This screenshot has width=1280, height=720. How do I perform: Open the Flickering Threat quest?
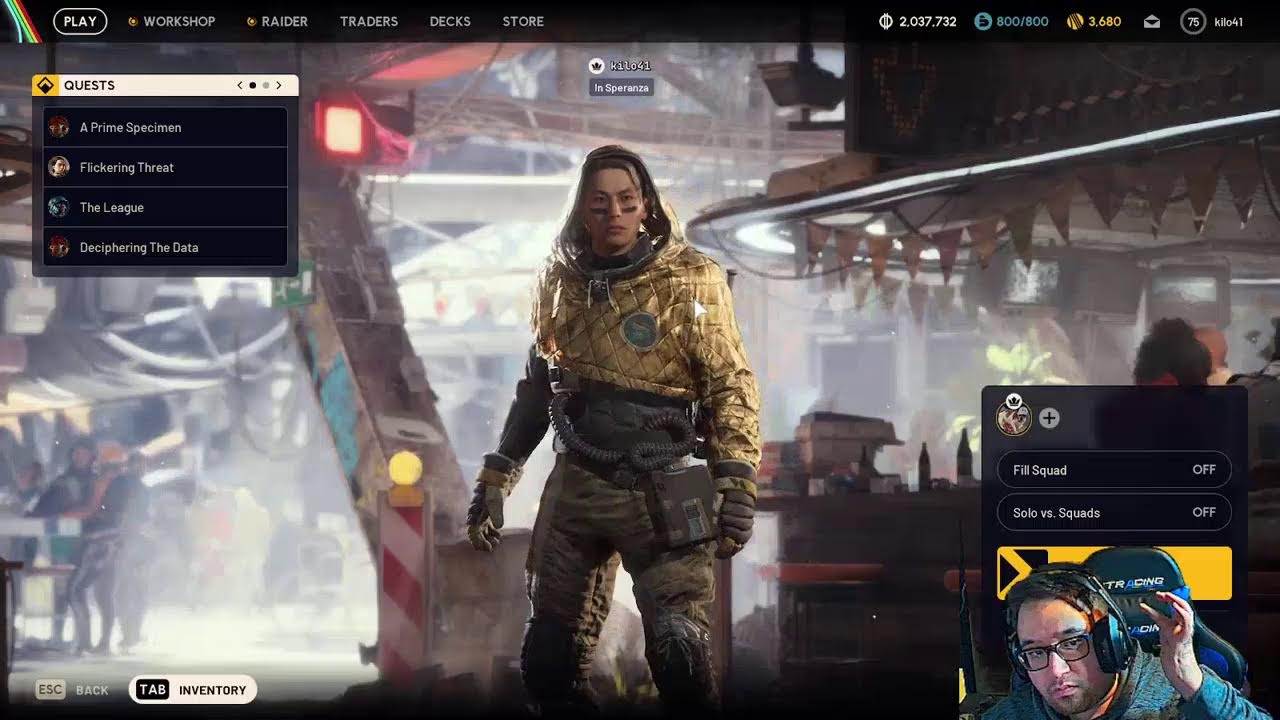165,167
